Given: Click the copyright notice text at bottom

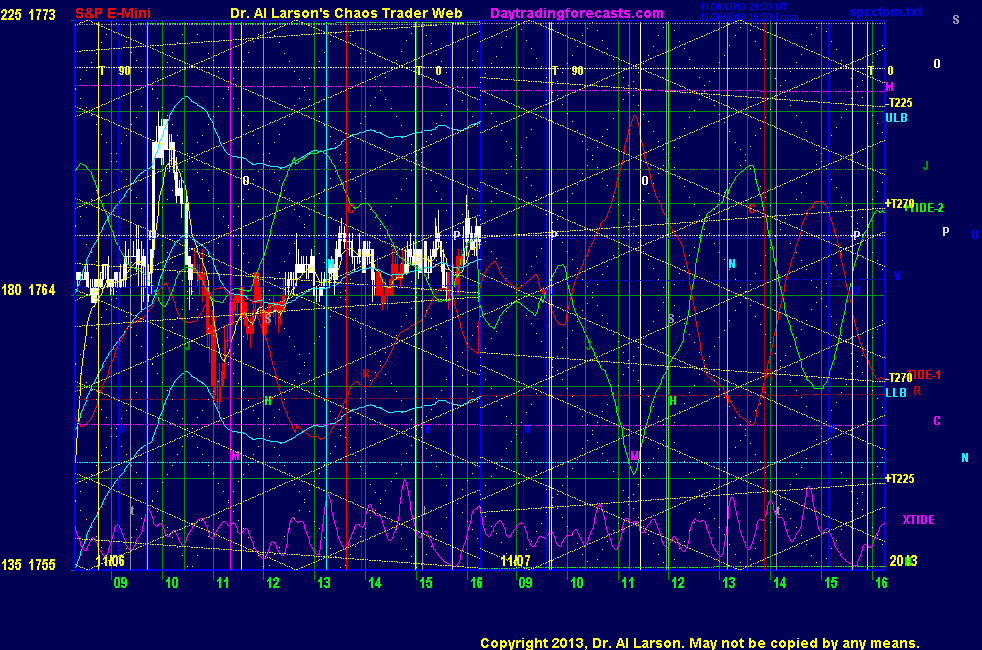Looking at the screenshot, I should click(699, 643).
